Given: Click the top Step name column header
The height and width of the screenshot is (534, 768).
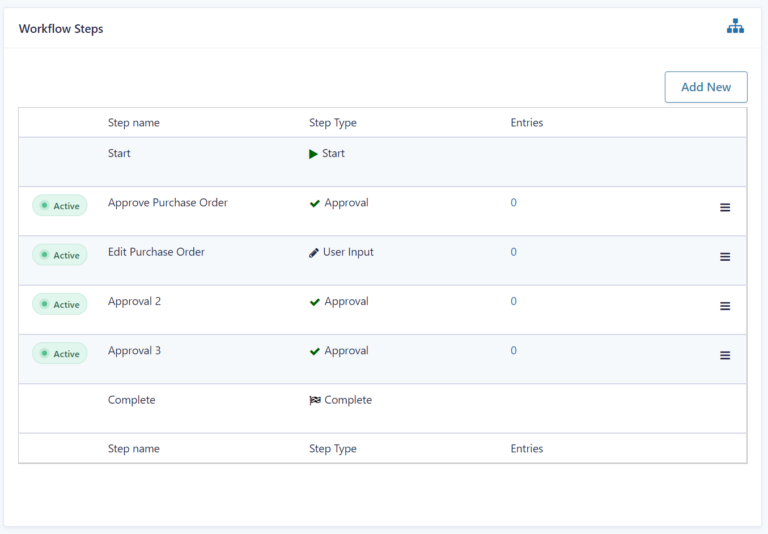Looking at the screenshot, I should 134,123.
